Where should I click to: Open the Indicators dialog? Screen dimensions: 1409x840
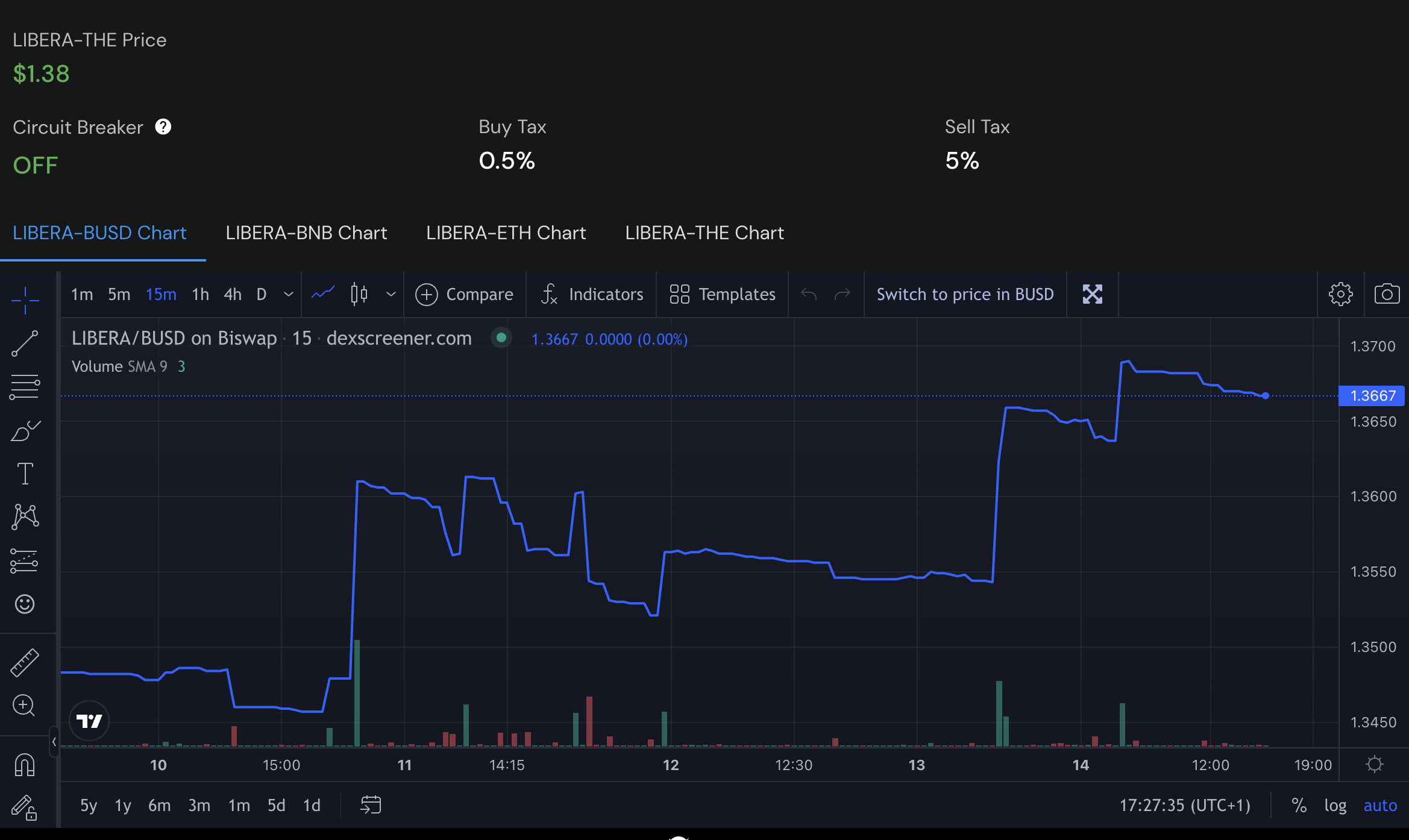[592, 294]
